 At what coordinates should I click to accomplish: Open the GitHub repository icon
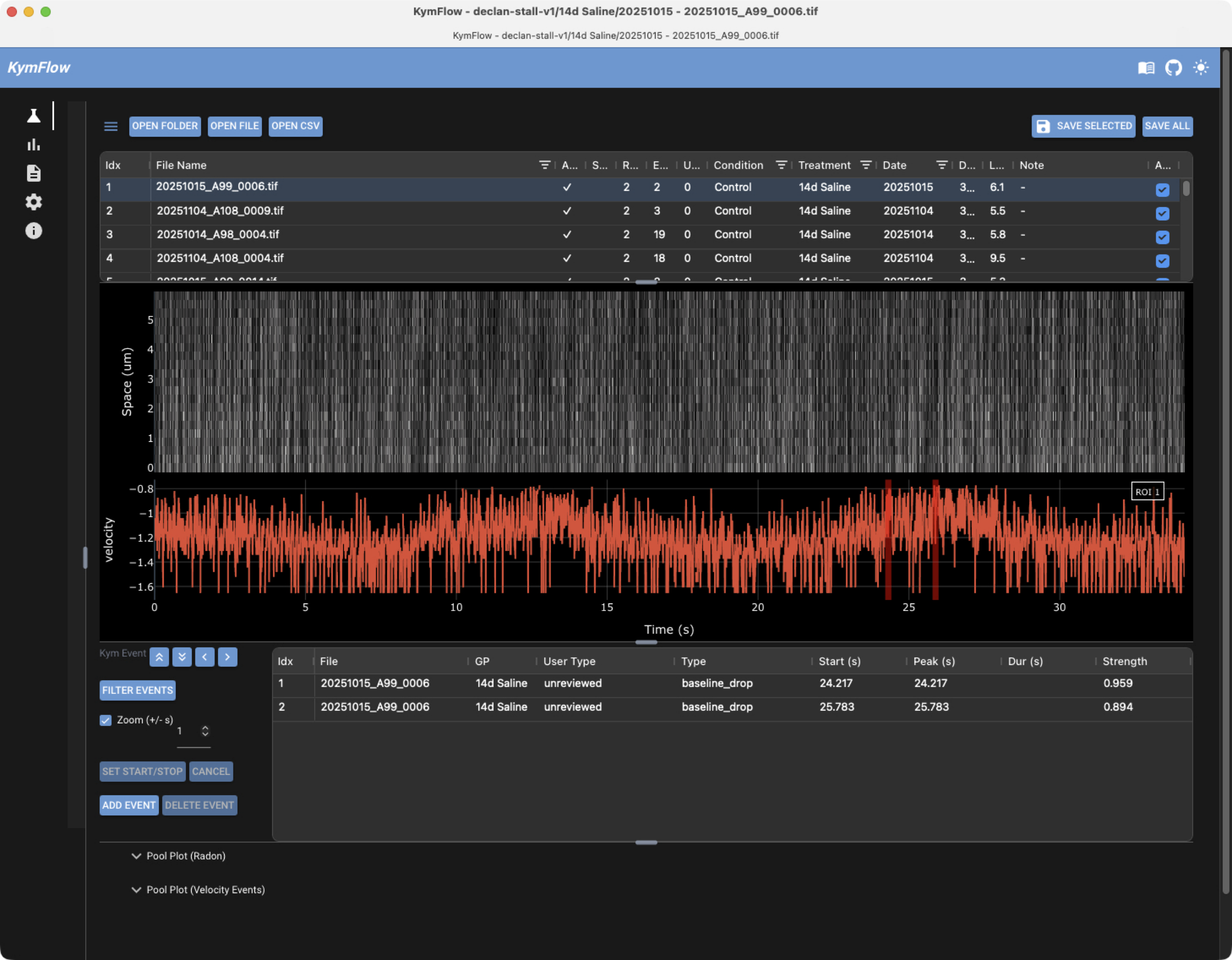1173,68
